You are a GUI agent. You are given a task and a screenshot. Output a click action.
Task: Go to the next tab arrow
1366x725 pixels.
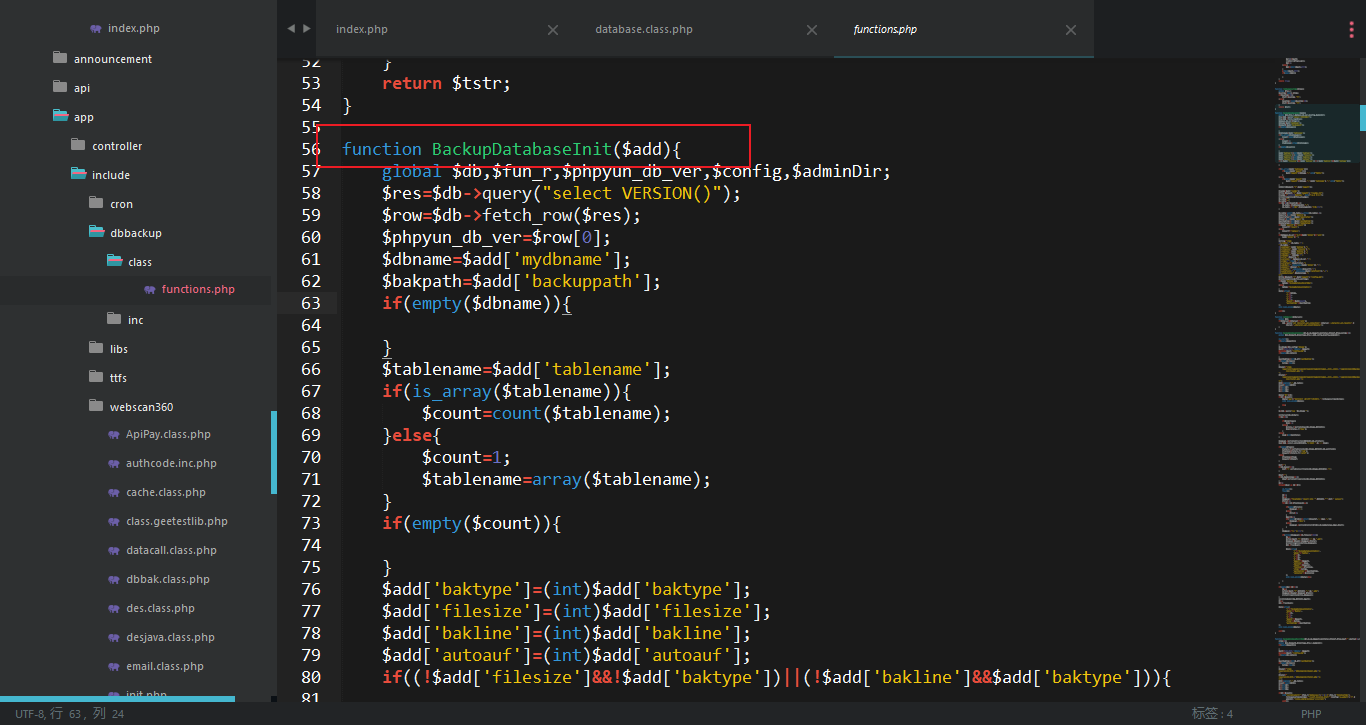(306, 29)
